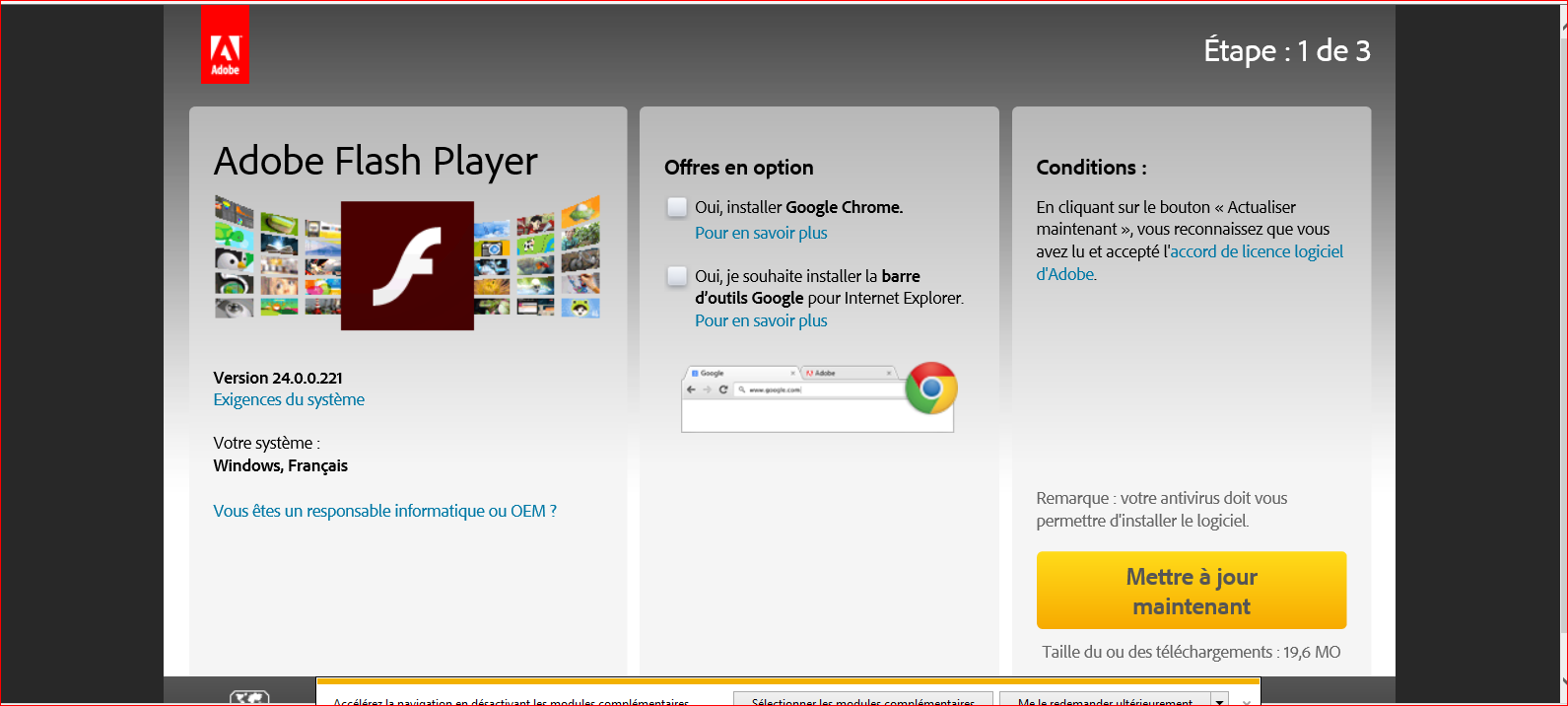Click 'Mettre à jour maintenant' button
The width and height of the screenshot is (1568, 706).
tap(1191, 591)
